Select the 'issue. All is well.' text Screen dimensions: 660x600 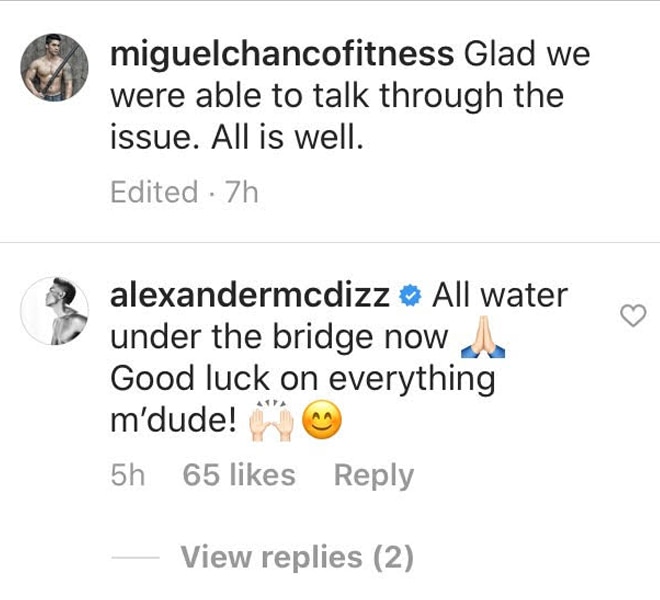tap(237, 138)
